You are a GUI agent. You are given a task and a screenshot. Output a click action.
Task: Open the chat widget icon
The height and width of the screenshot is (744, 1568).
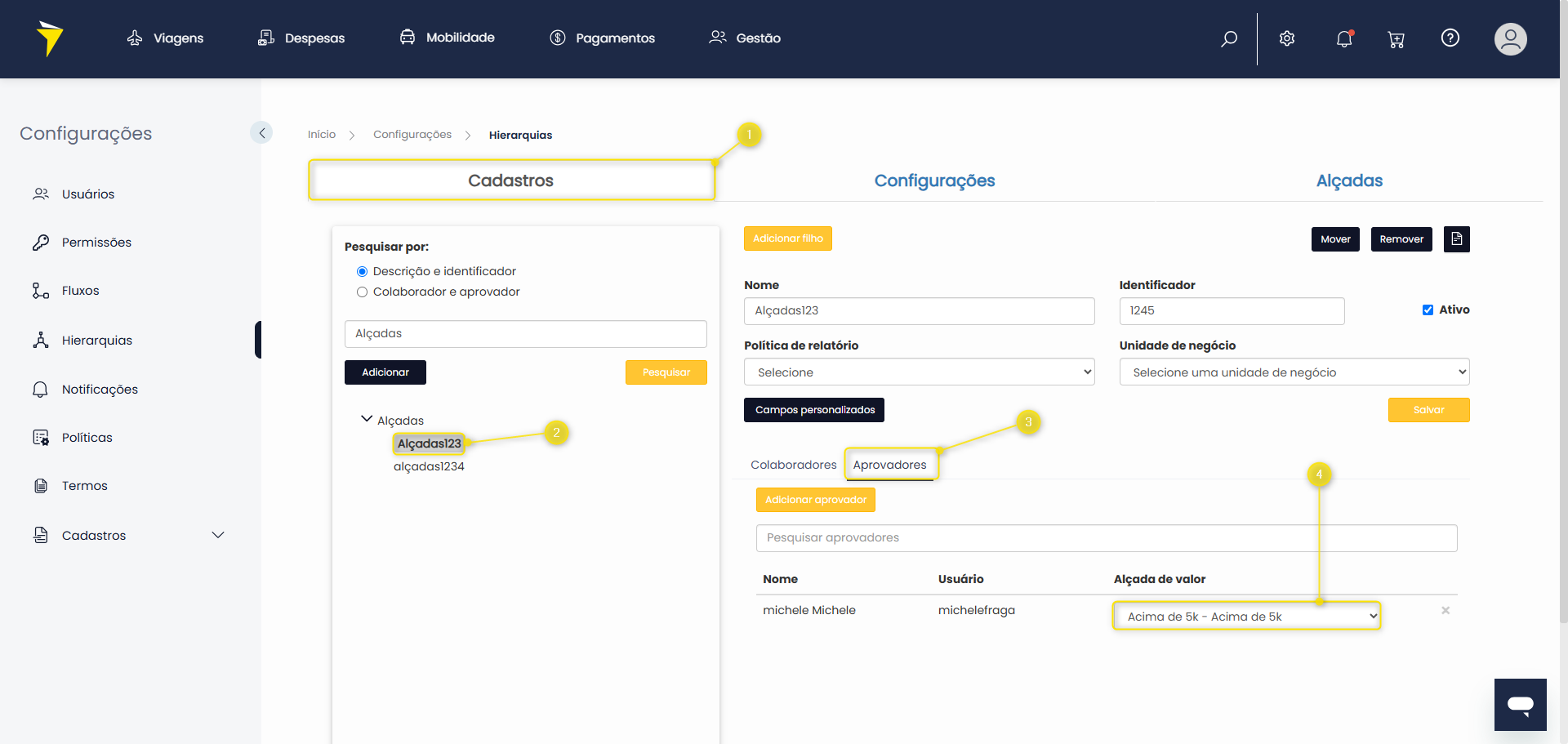pyautogui.click(x=1520, y=704)
